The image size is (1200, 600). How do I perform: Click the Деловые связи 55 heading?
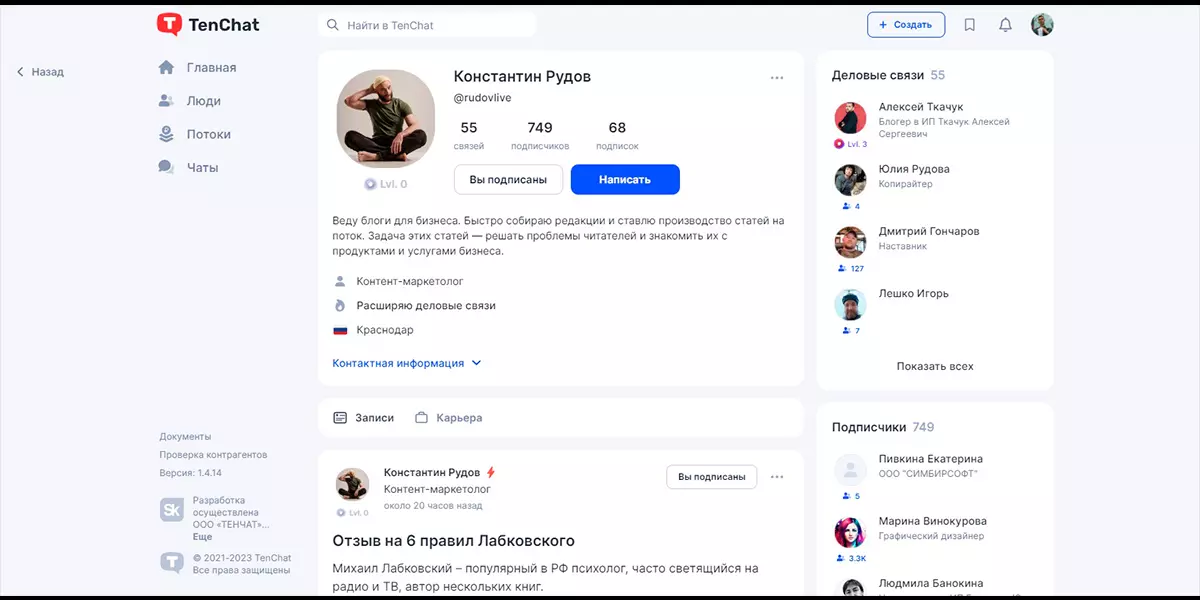click(889, 75)
